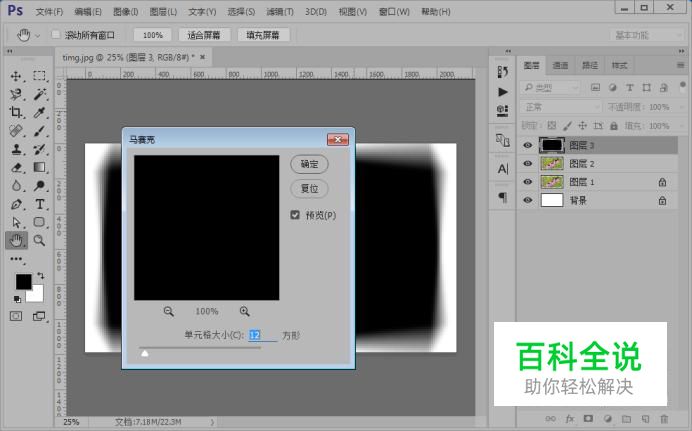Image resolution: width=692 pixels, height=431 pixels.
Task: Toggle lock transparent pixels
Action: [x=552, y=126]
